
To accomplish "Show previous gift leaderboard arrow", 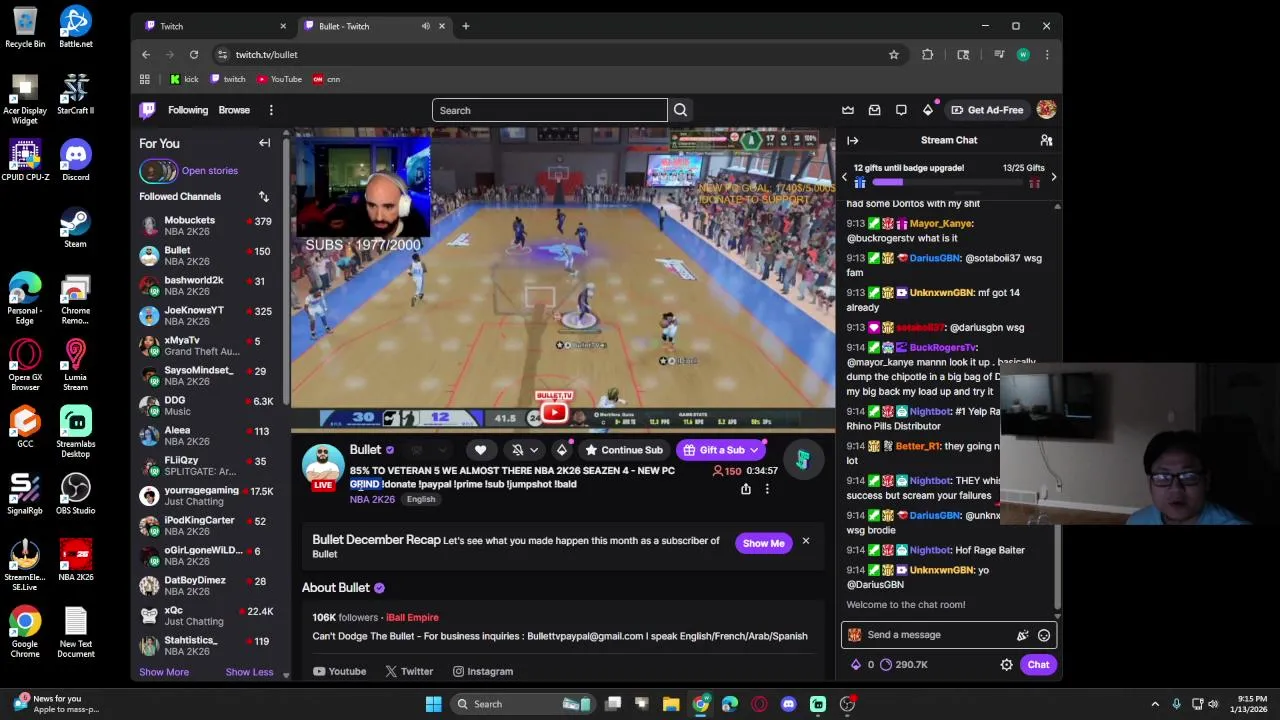I will pyautogui.click(x=844, y=177).
